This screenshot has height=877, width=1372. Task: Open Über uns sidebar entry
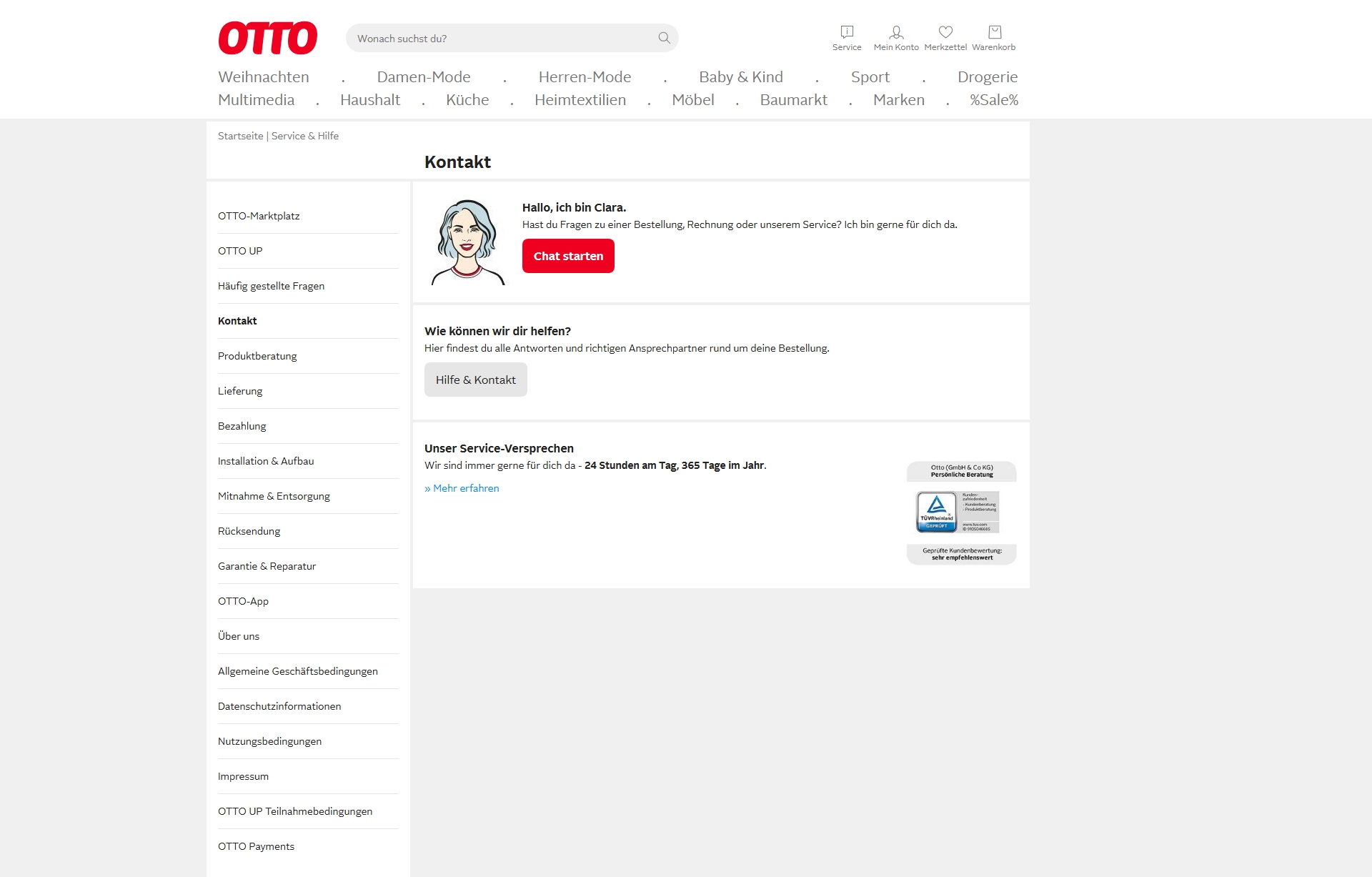click(x=308, y=636)
